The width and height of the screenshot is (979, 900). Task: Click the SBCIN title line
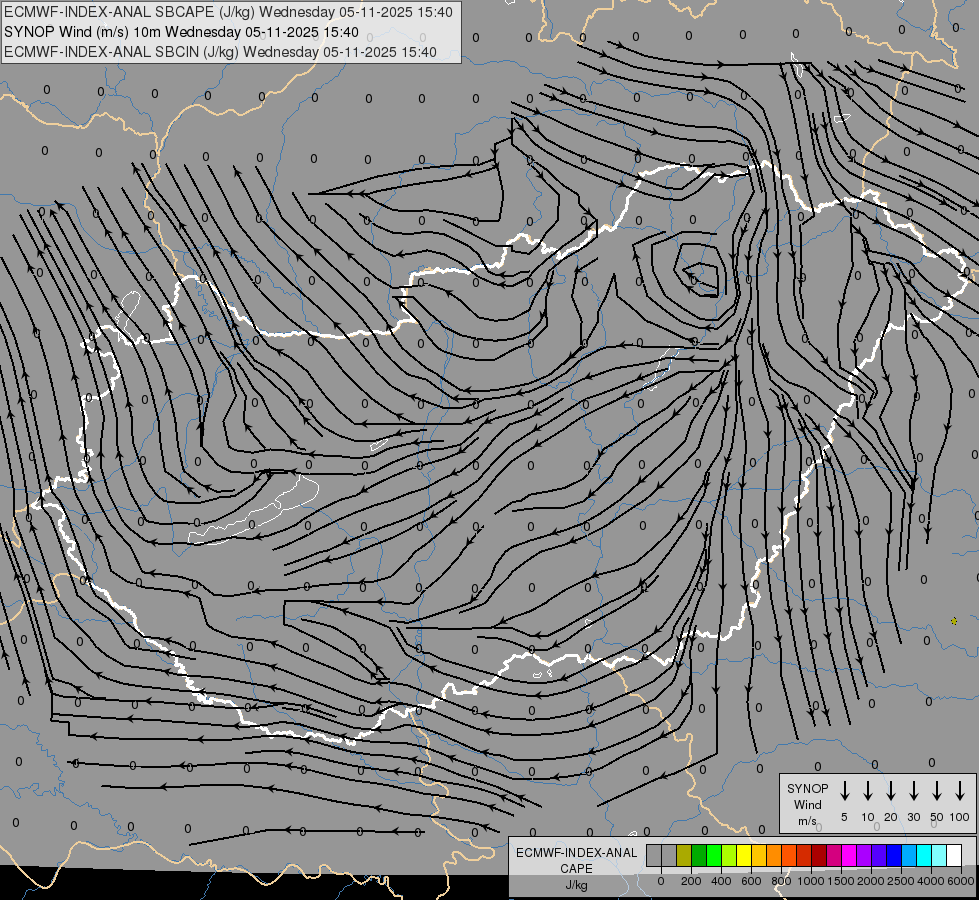click(x=220, y=52)
